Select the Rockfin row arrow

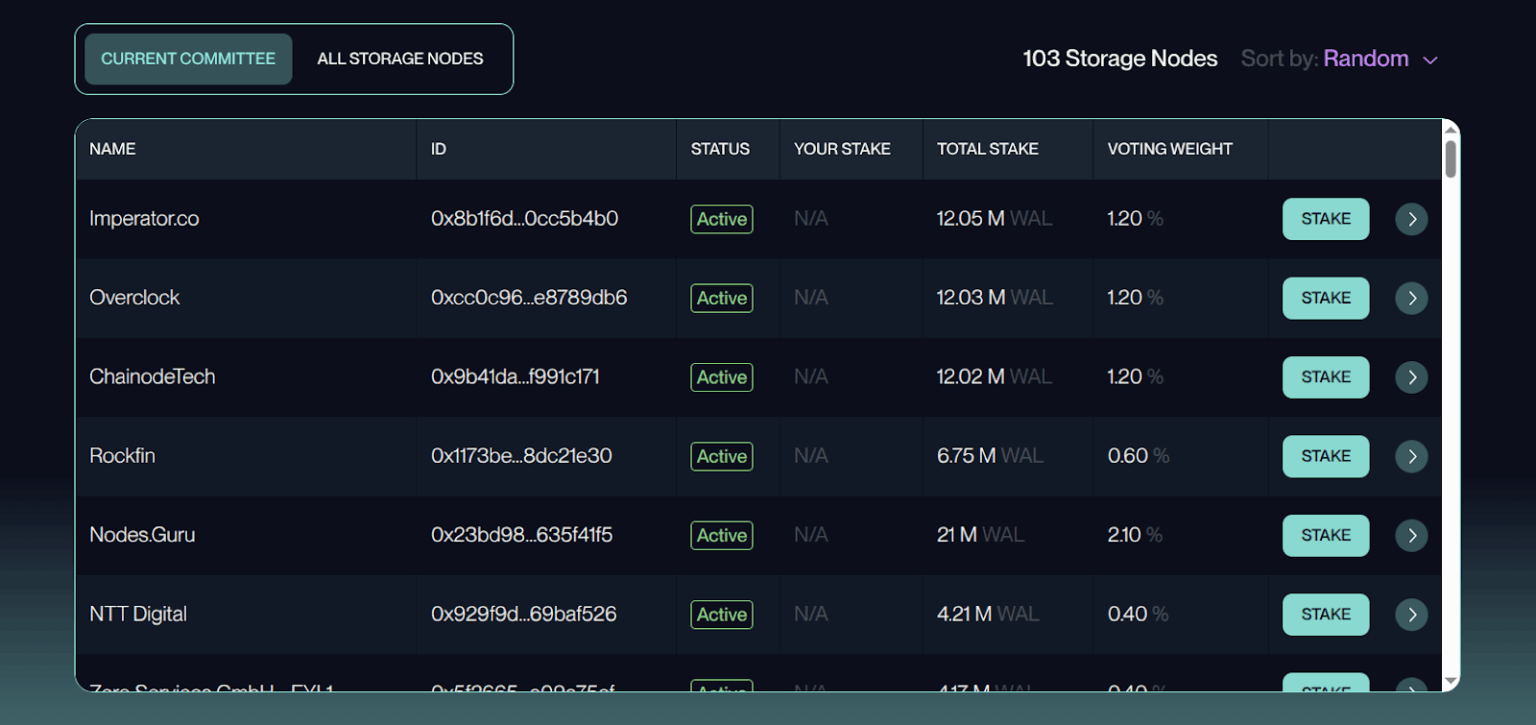pyautogui.click(x=1411, y=456)
